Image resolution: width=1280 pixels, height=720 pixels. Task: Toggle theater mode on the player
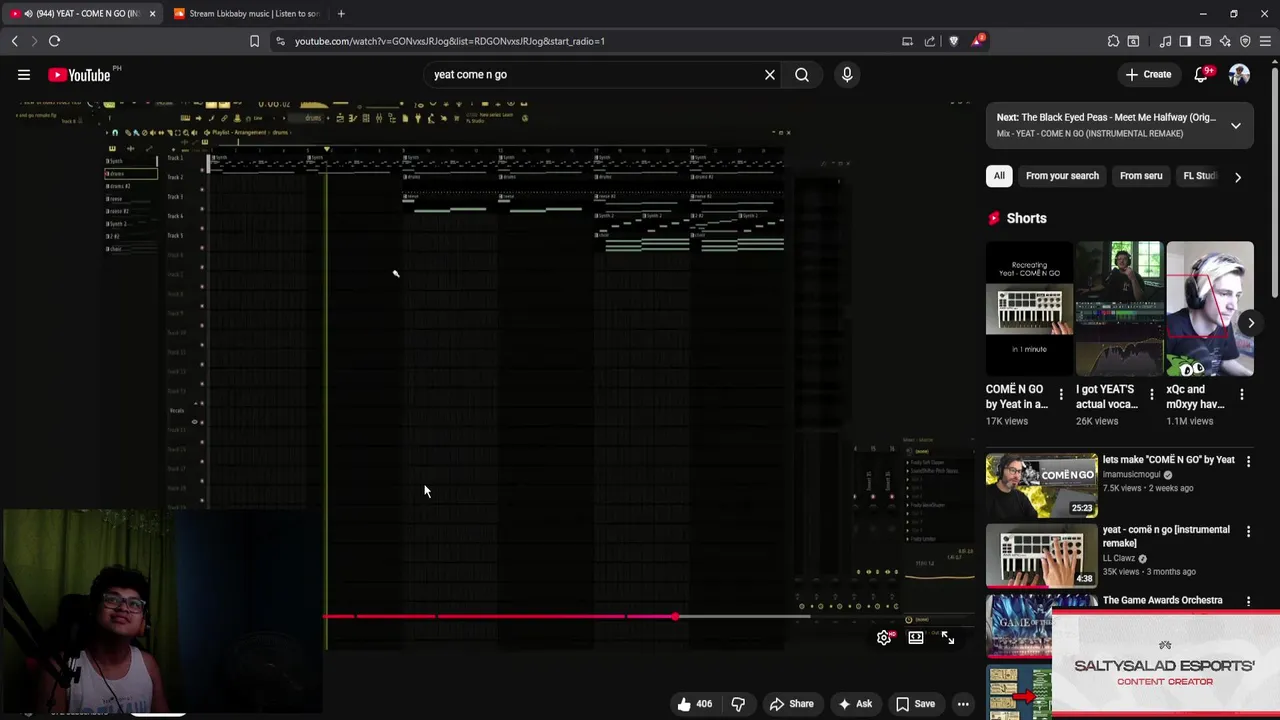coord(916,638)
